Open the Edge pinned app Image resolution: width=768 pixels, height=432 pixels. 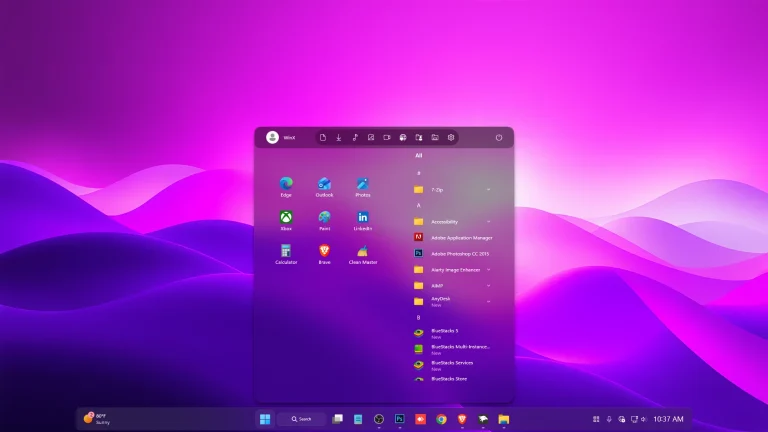coord(286,187)
